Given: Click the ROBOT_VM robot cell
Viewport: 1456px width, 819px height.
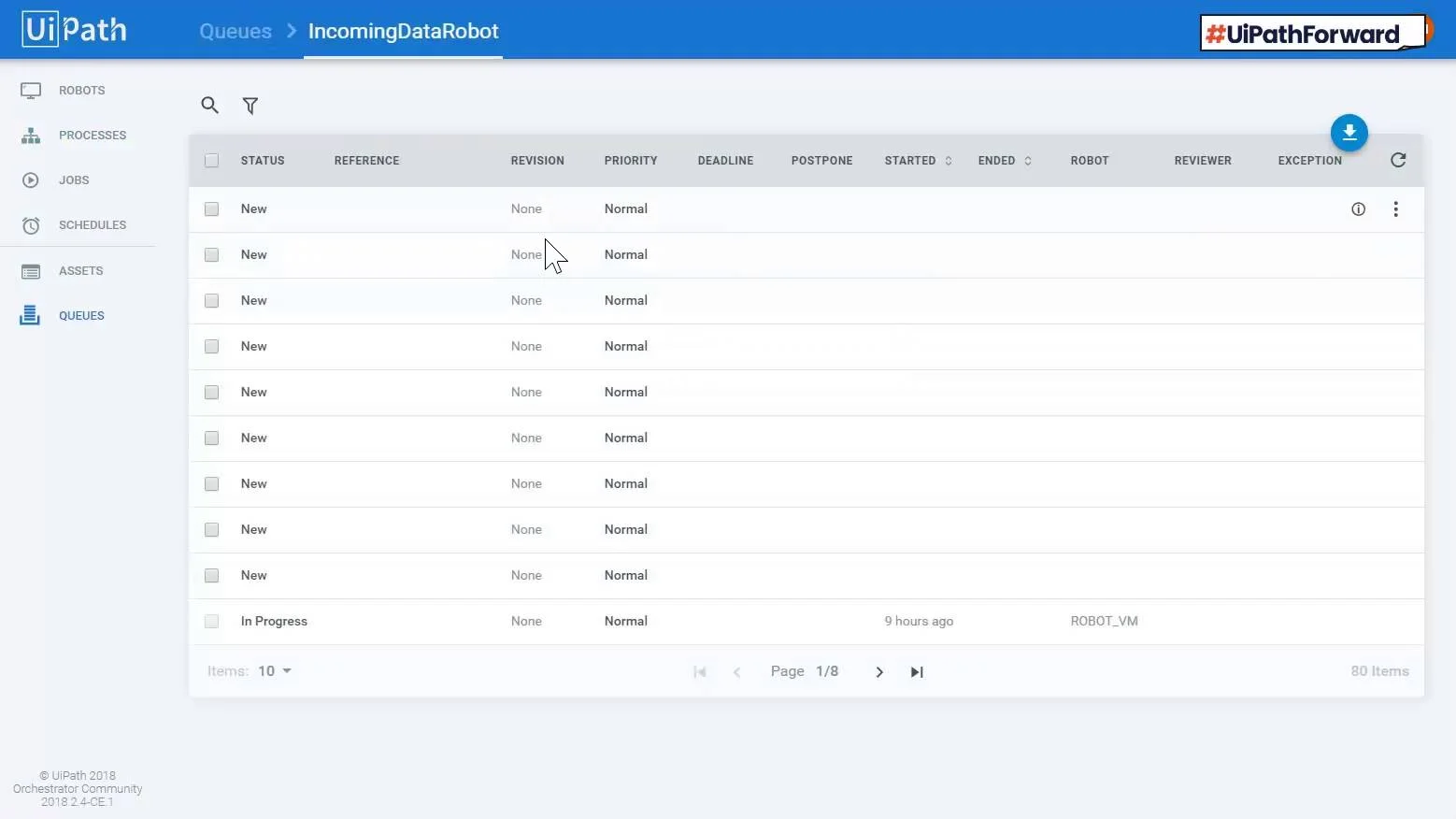Looking at the screenshot, I should [1104, 622].
